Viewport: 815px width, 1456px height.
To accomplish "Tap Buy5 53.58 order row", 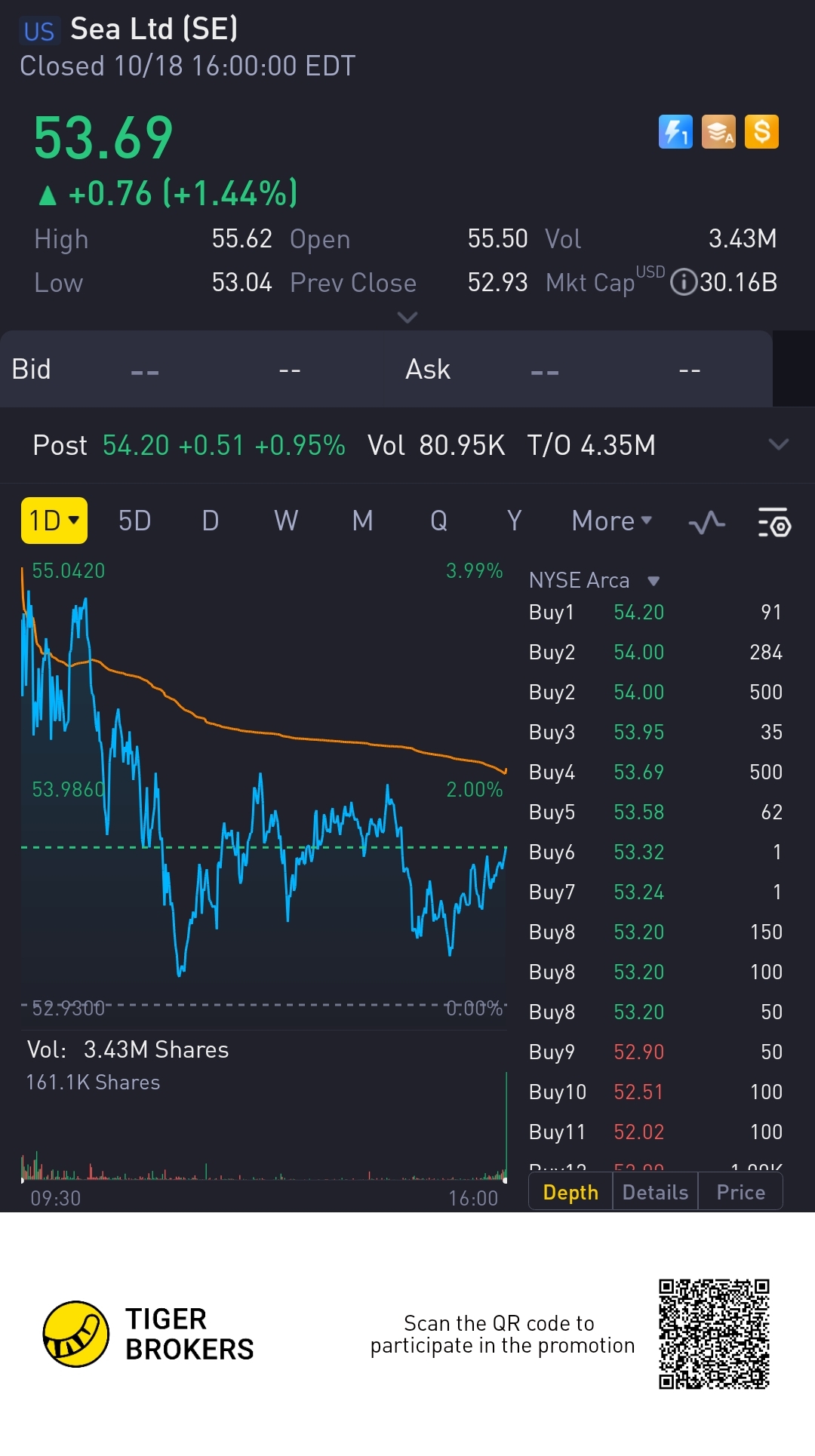I will (655, 812).
